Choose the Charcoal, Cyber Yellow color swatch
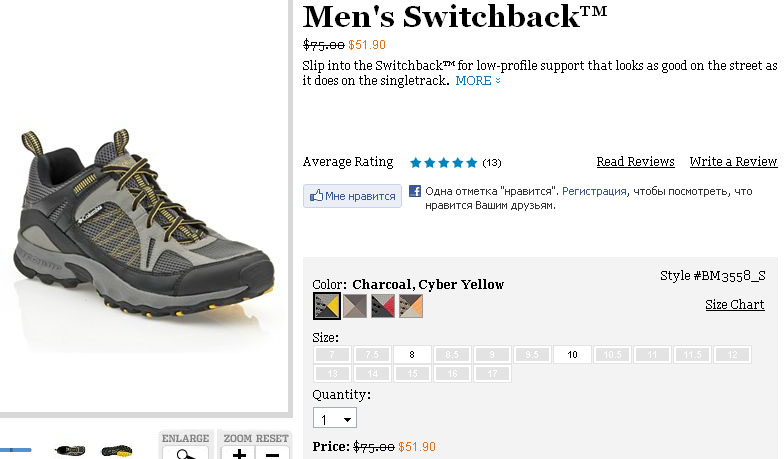This screenshot has width=784, height=459. pyautogui.click(x=326, y=306)
